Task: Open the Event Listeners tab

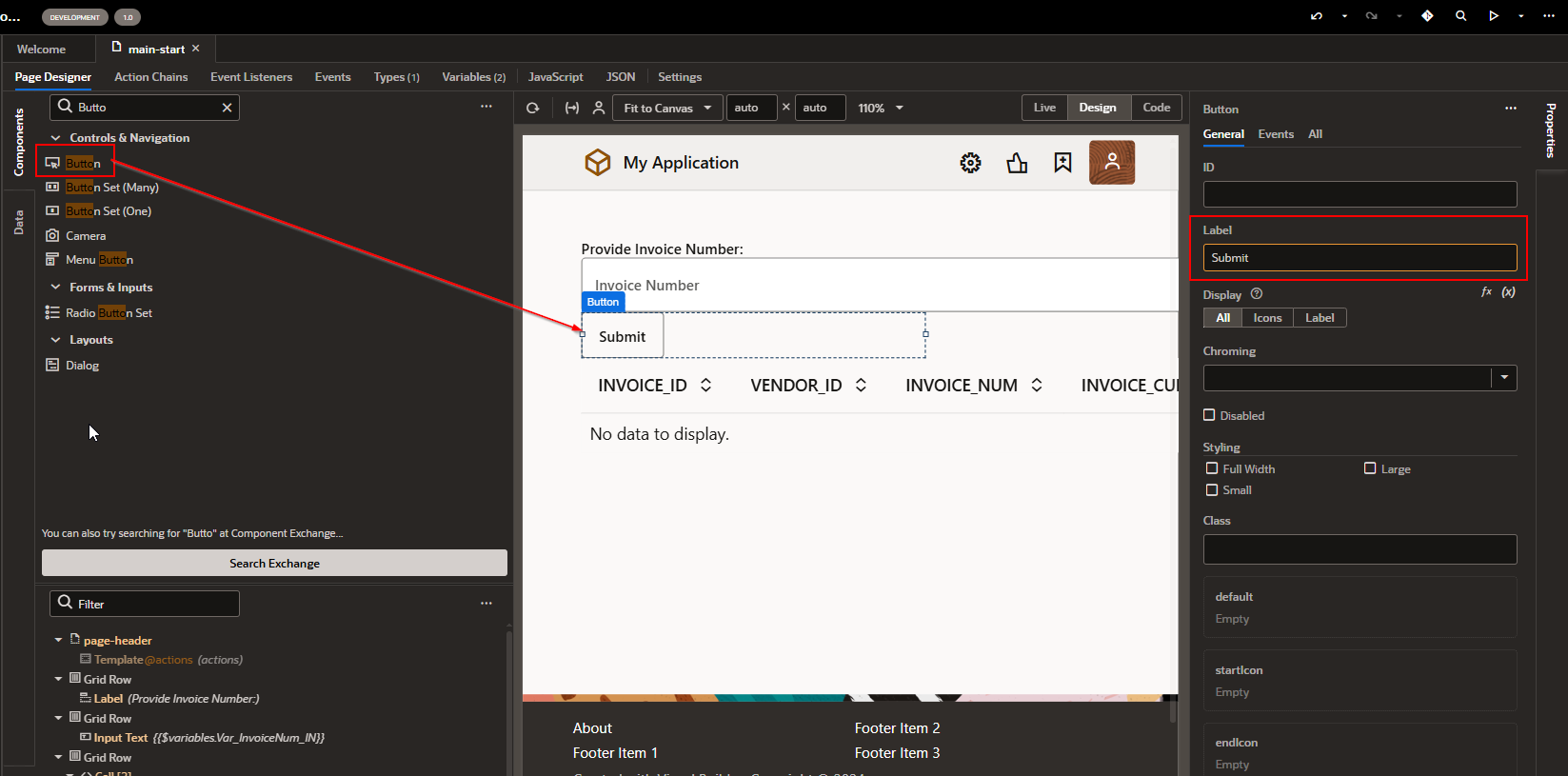Action: pos(251,77)
